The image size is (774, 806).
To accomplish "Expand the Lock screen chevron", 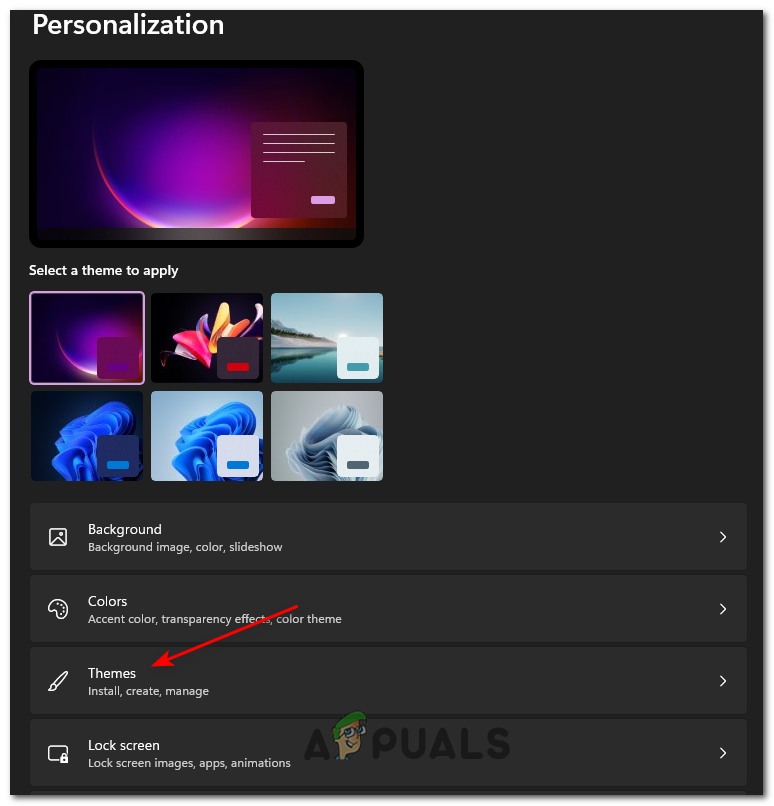I will 723,753.
